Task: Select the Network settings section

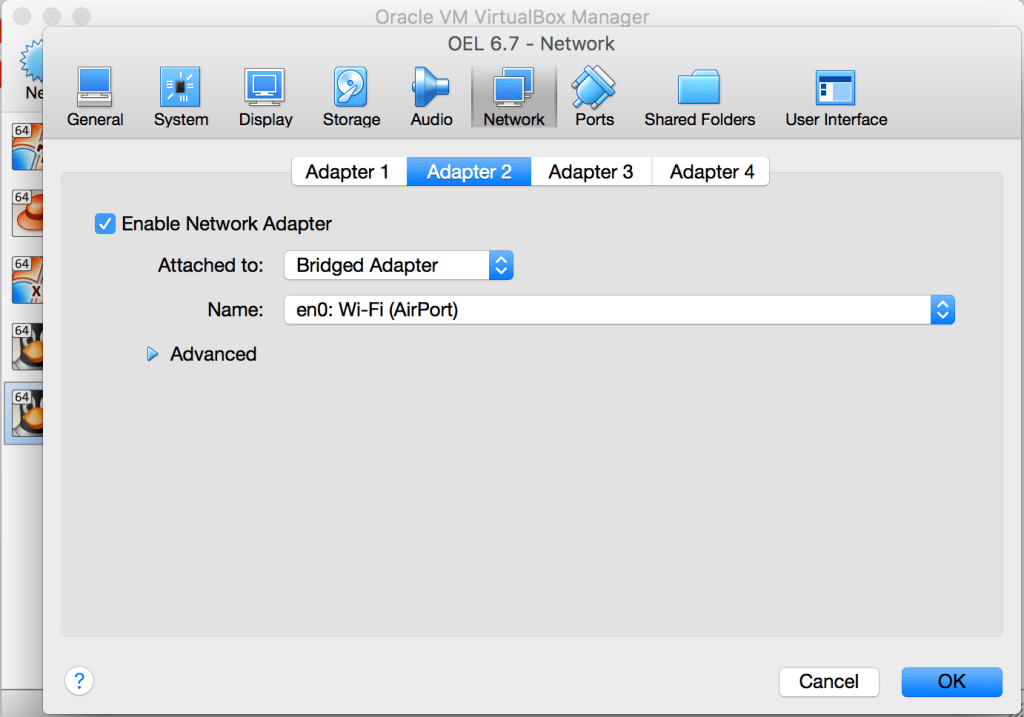Action: pyautogui.click(x=514, y=97)
